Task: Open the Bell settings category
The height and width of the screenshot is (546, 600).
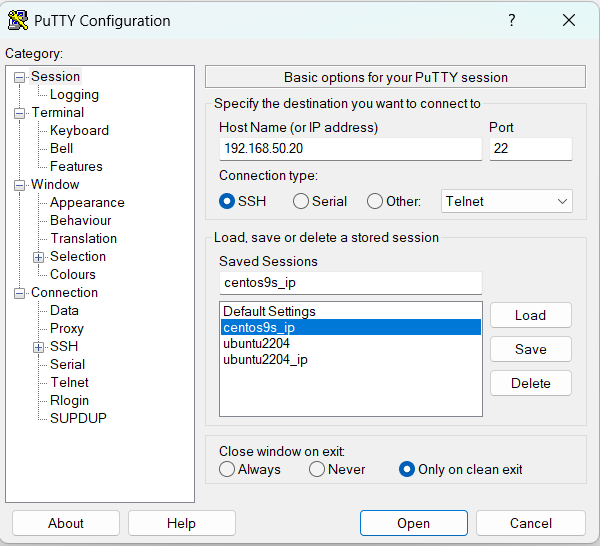Action: coord(61,148)
